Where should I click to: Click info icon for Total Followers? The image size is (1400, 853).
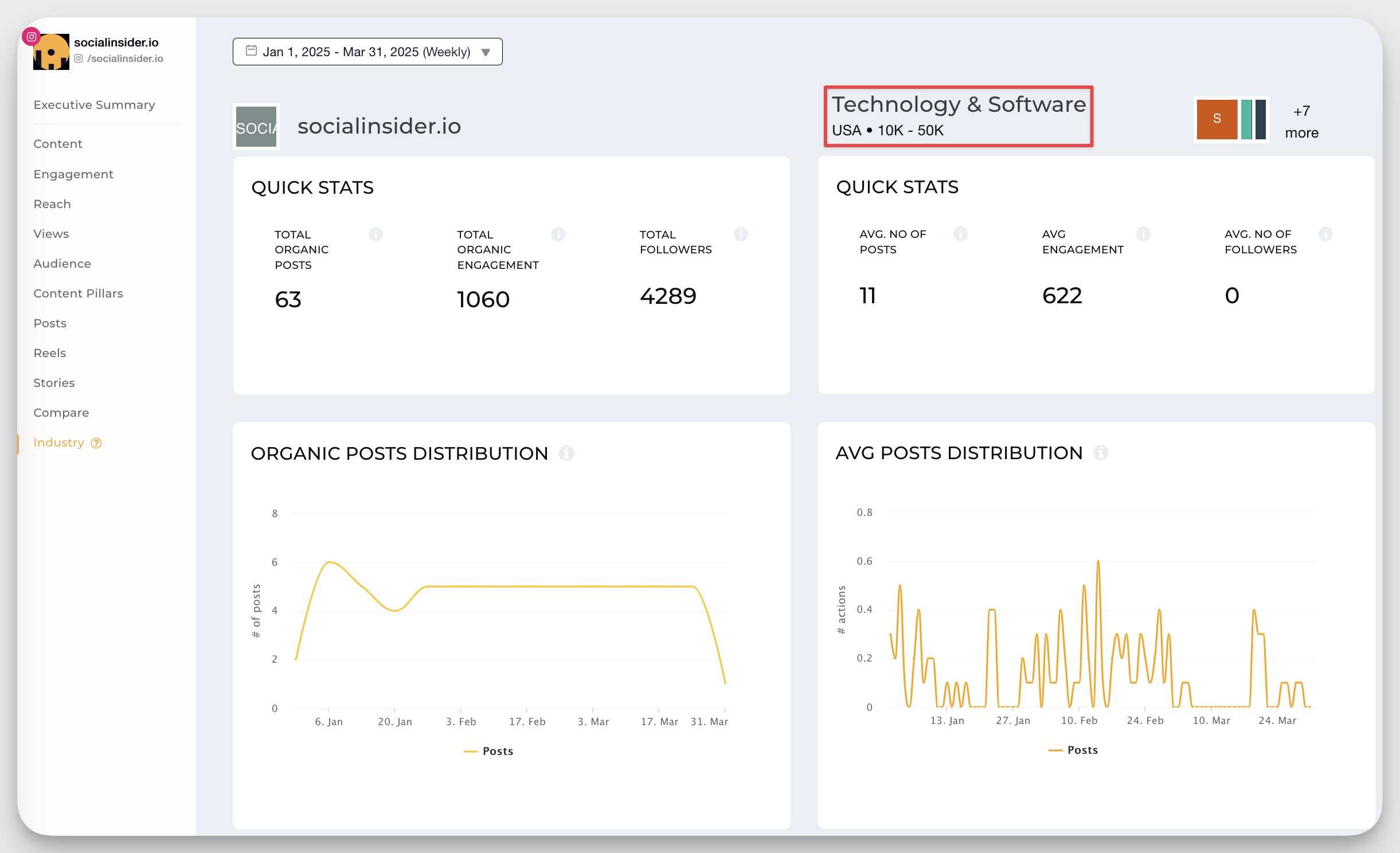click(x=741, y=234)
